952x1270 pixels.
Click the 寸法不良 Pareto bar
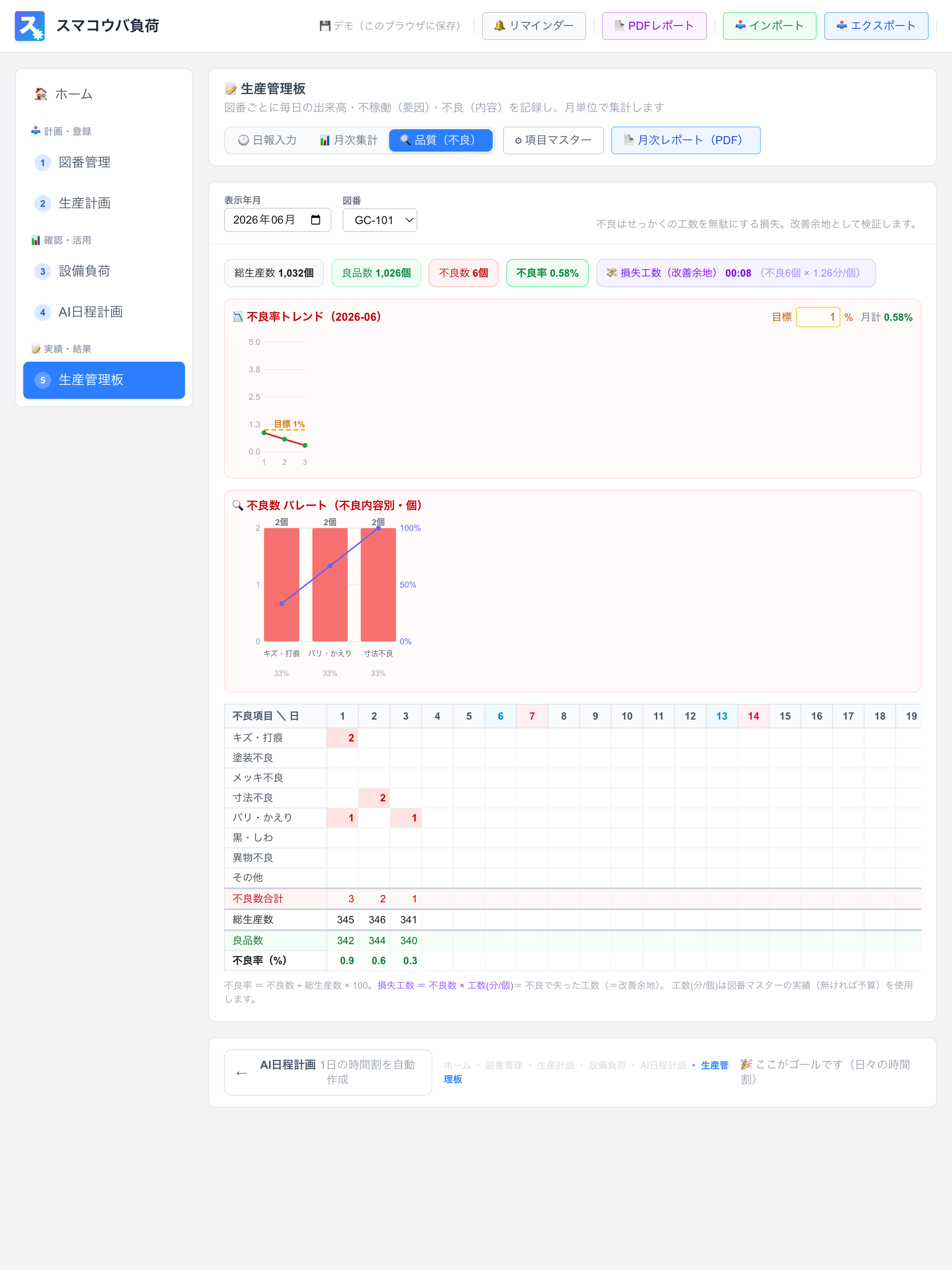378,584
